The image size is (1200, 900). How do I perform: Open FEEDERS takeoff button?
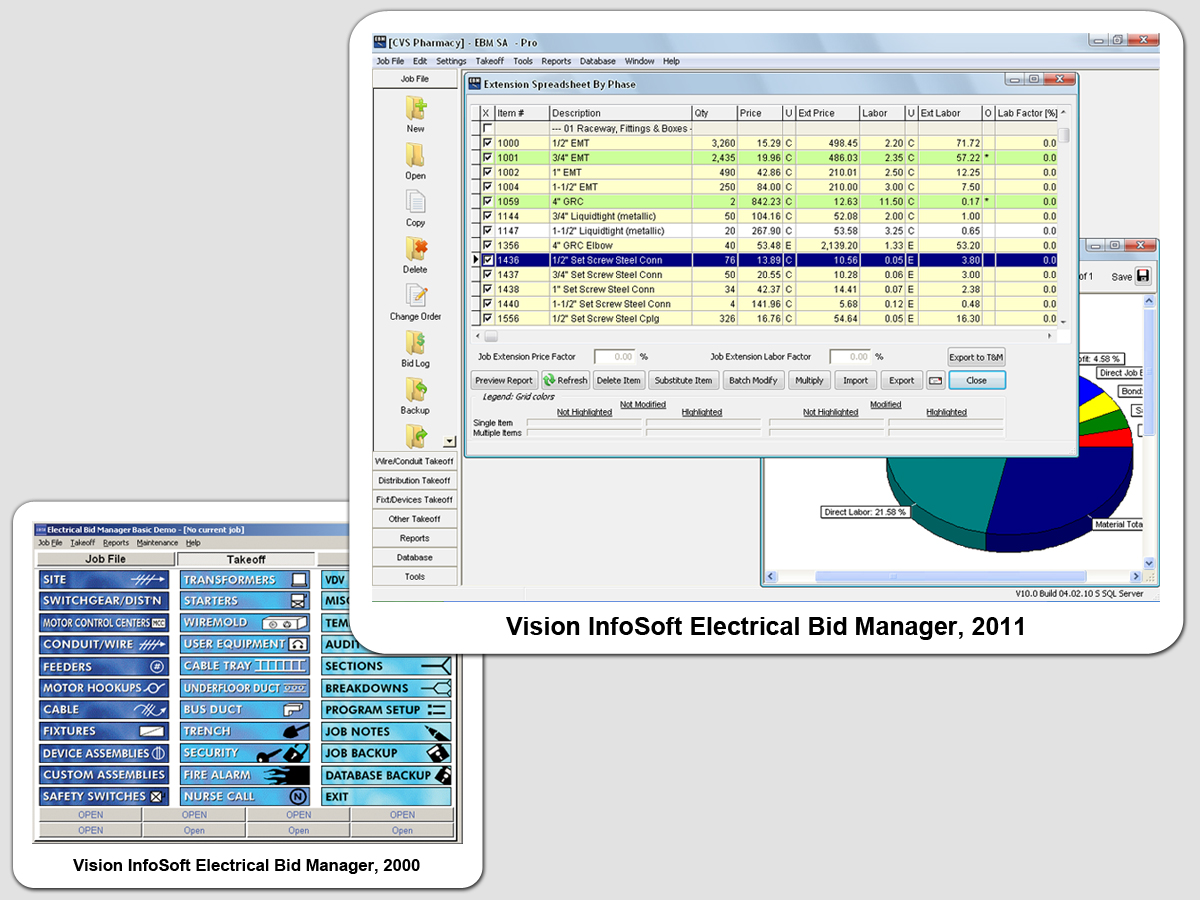(x=106, y=666)
